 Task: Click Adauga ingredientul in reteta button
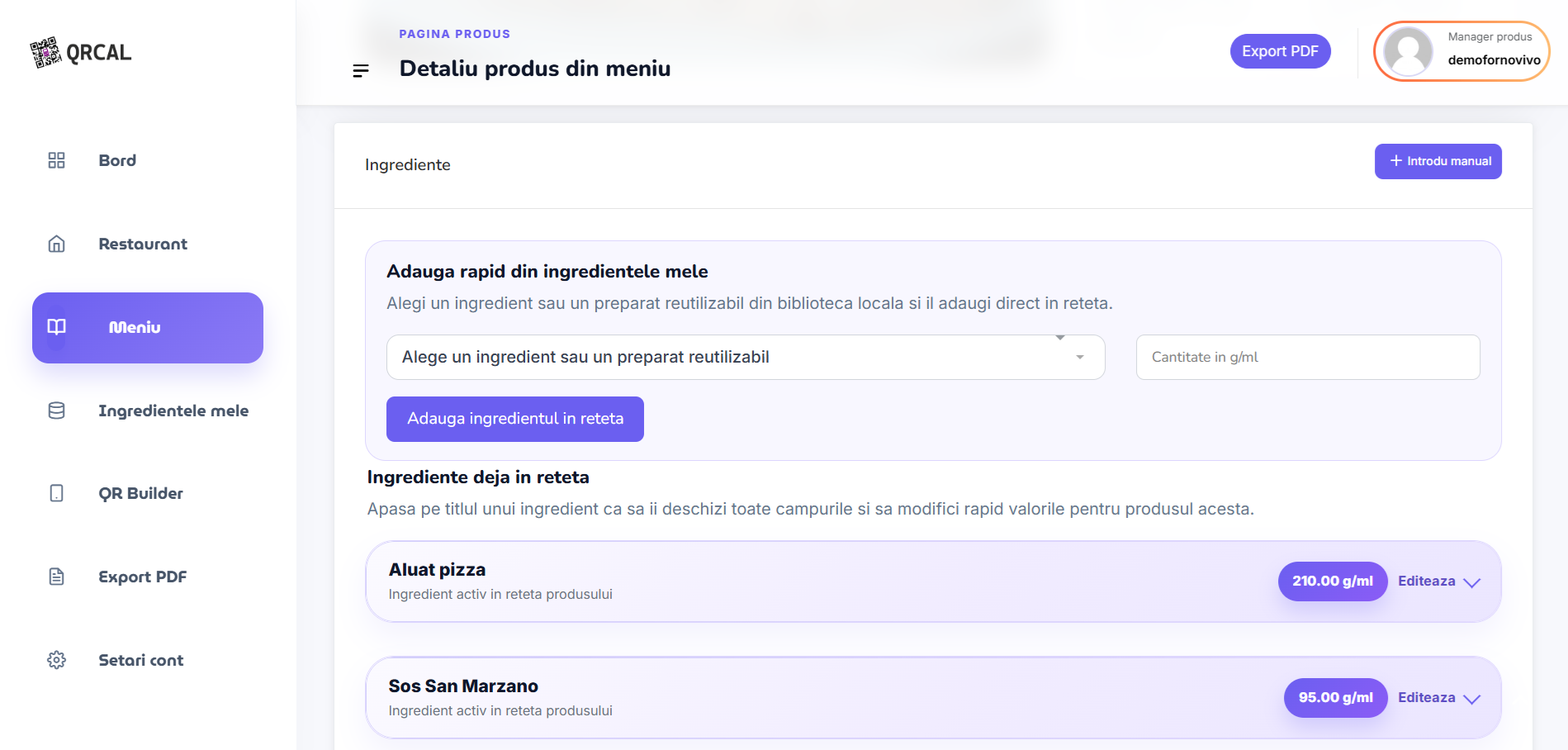[x=515, y=419]
